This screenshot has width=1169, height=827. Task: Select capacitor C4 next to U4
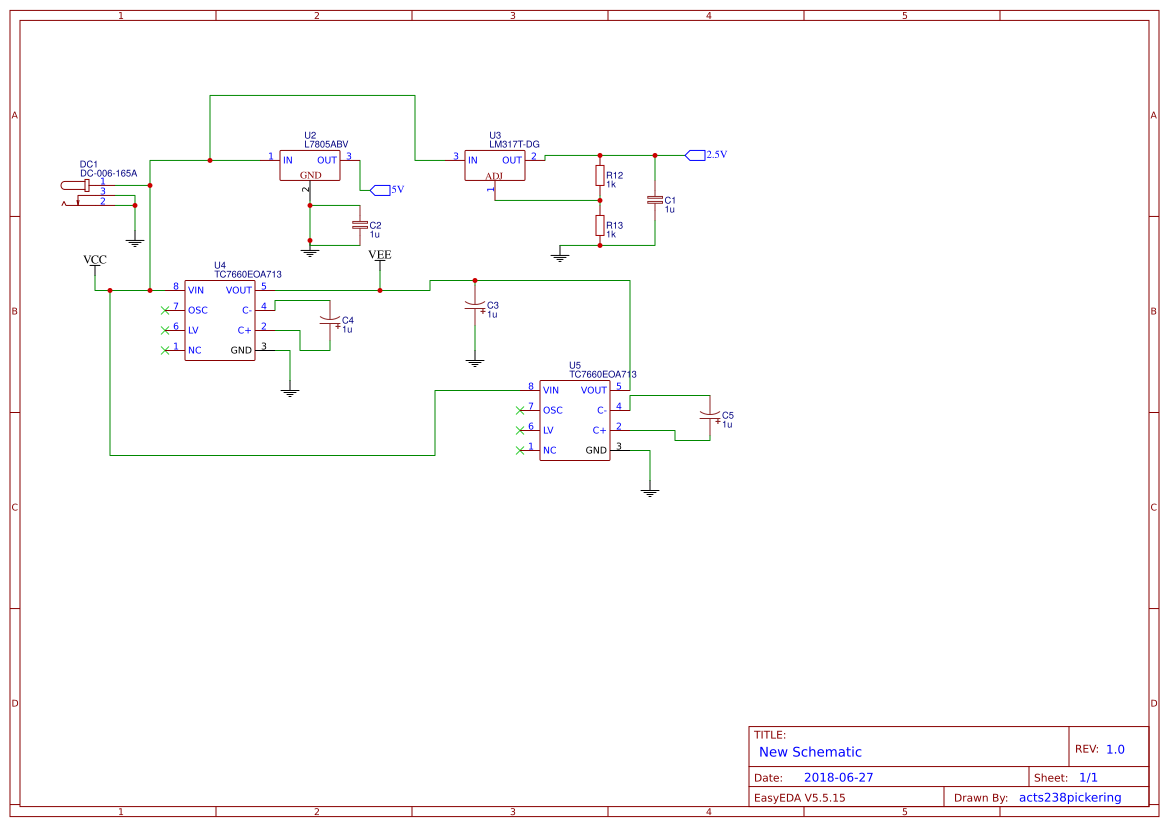pyautogui.click(x=329, y=320)
